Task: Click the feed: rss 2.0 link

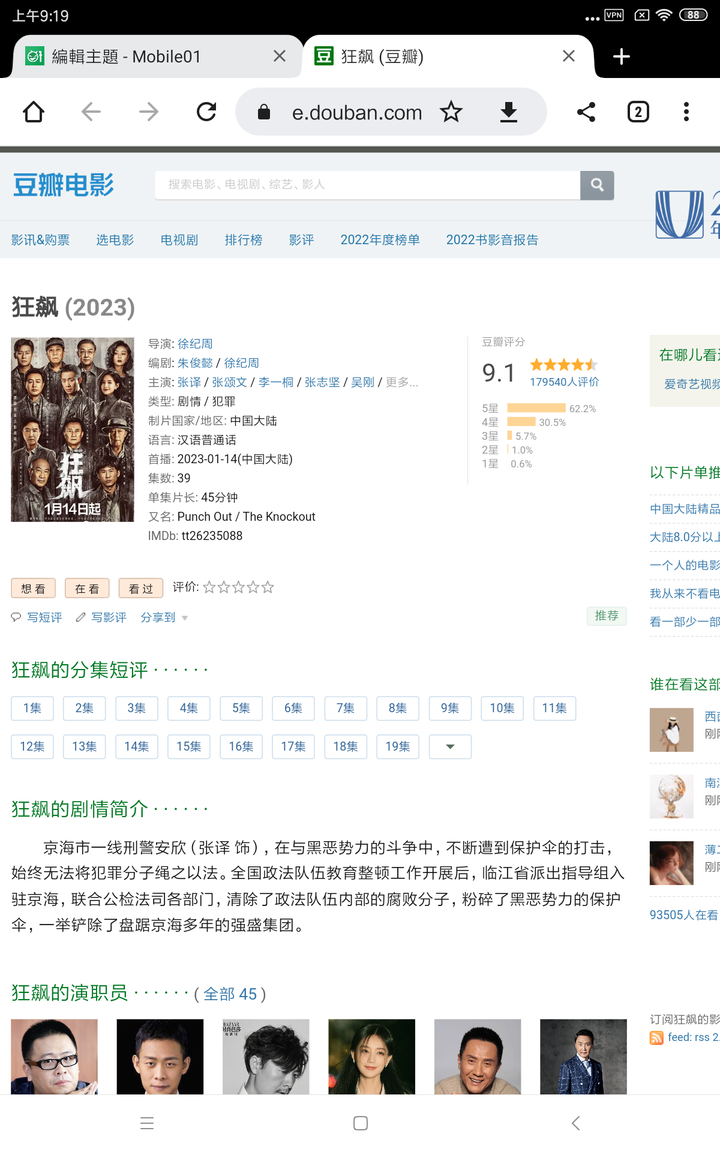Action: (694, 1037)
